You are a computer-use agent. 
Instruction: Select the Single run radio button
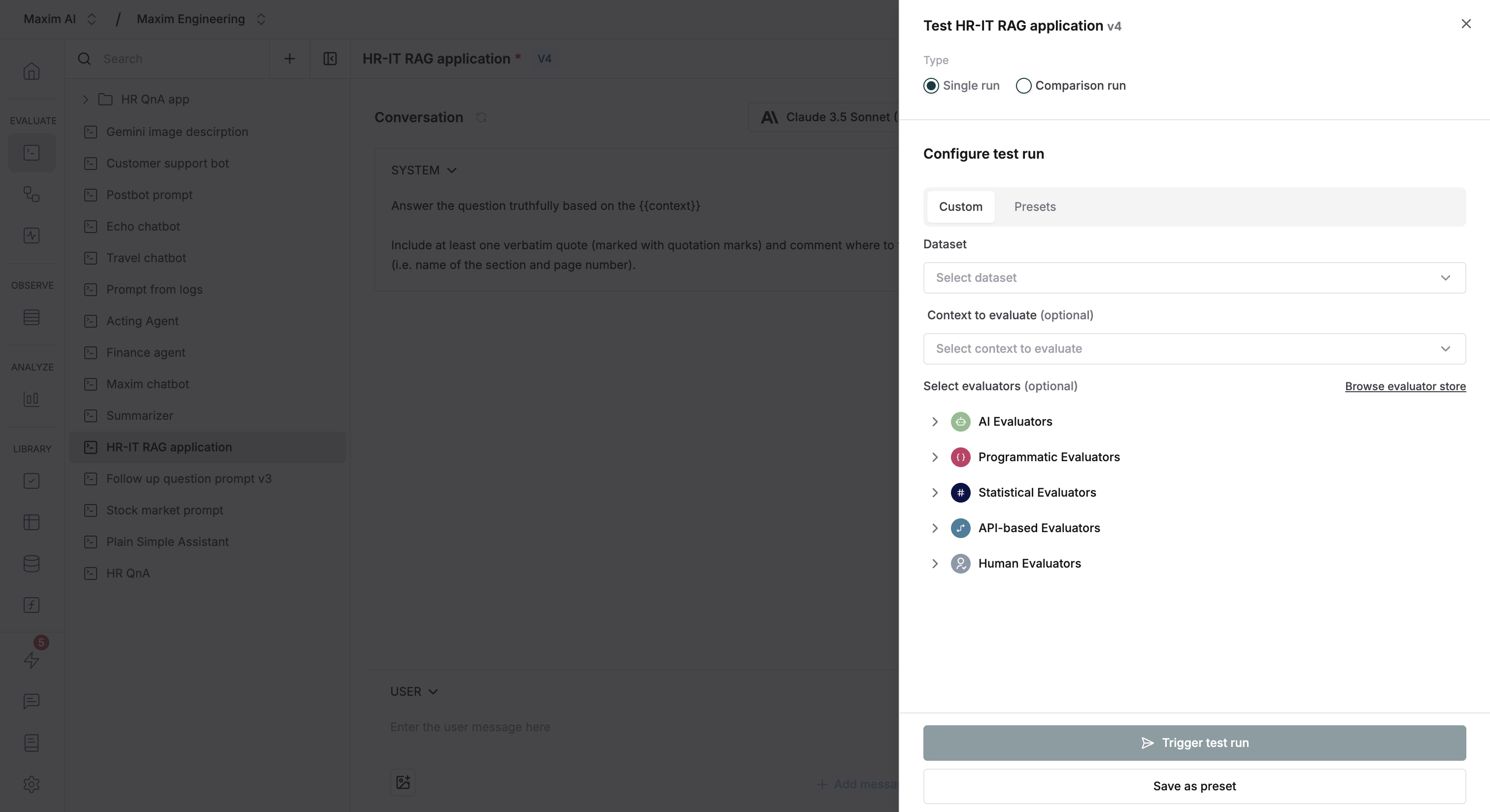(931, 86)
